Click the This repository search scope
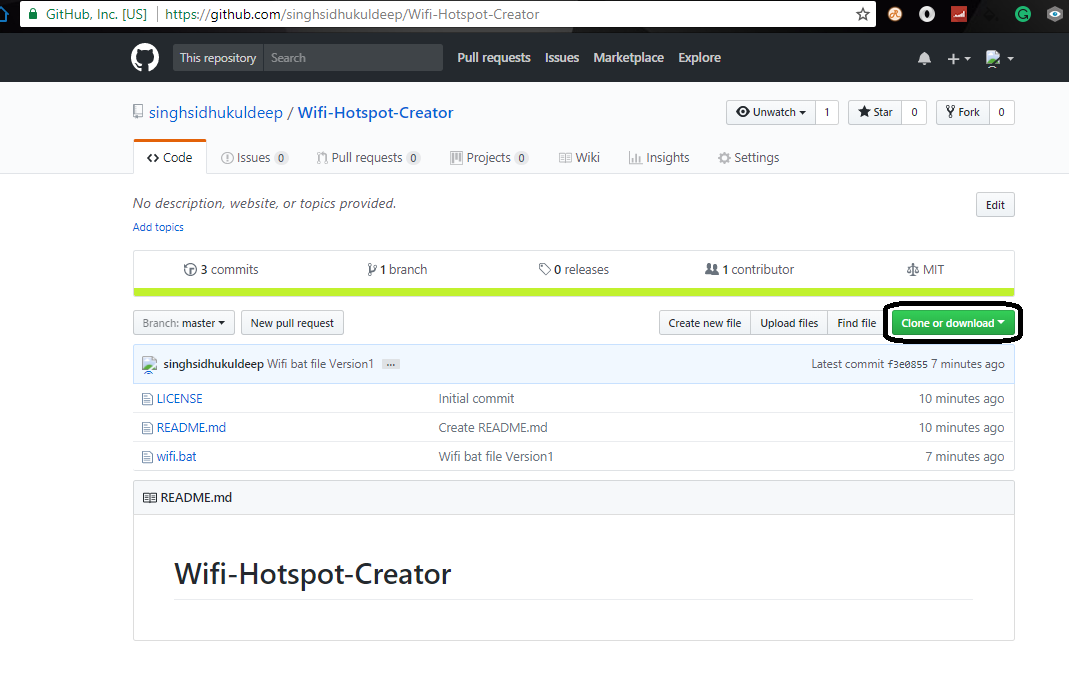Viewport: 1069px width, 673px height. coord(218,58)
